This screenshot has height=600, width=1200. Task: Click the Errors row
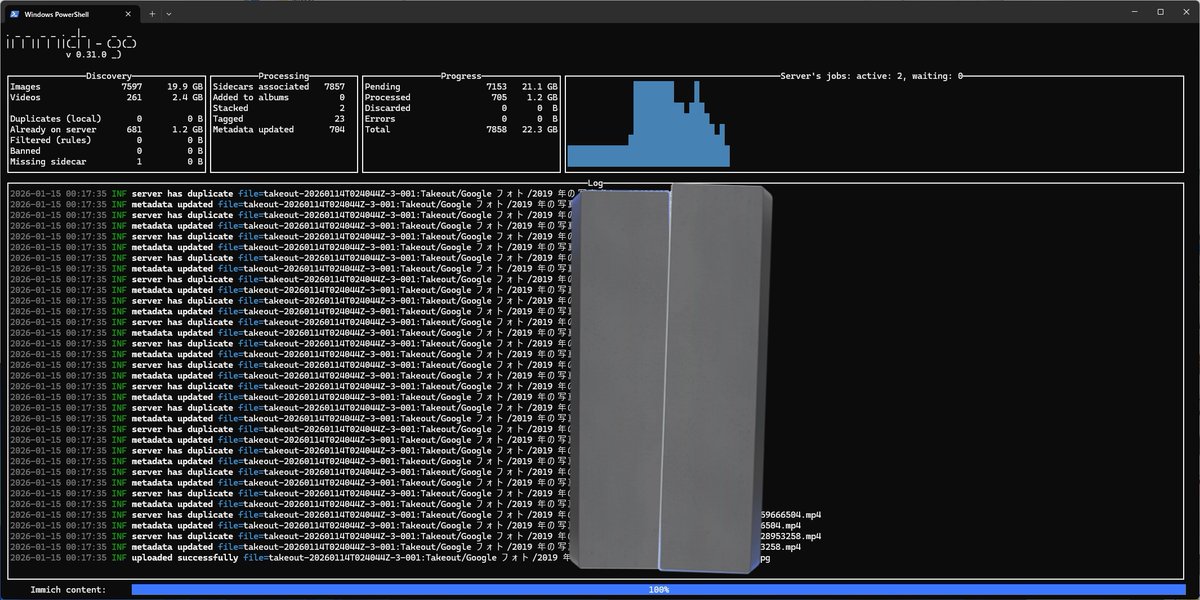tap(461, 119)
